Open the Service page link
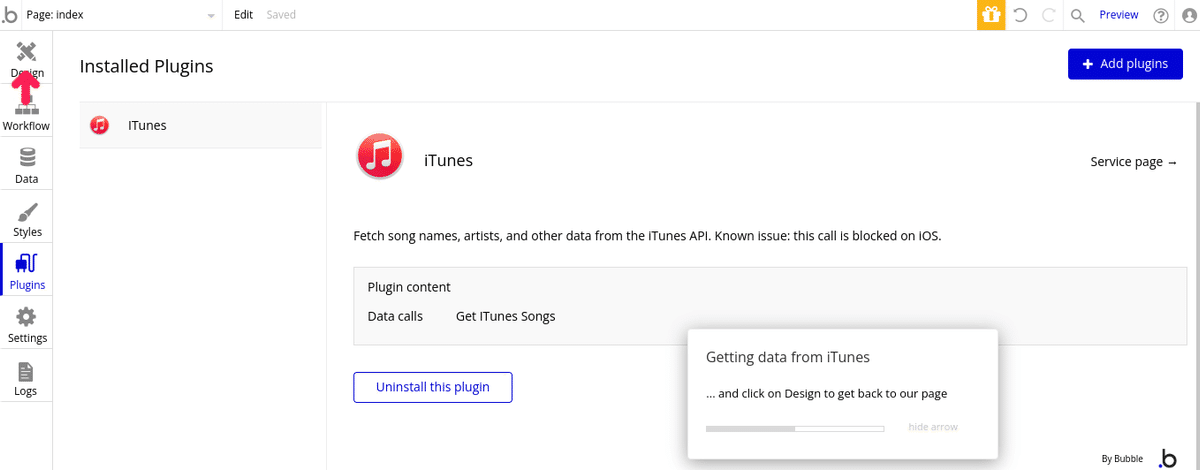This screenshot has width=1200, height=470. 1134,162
